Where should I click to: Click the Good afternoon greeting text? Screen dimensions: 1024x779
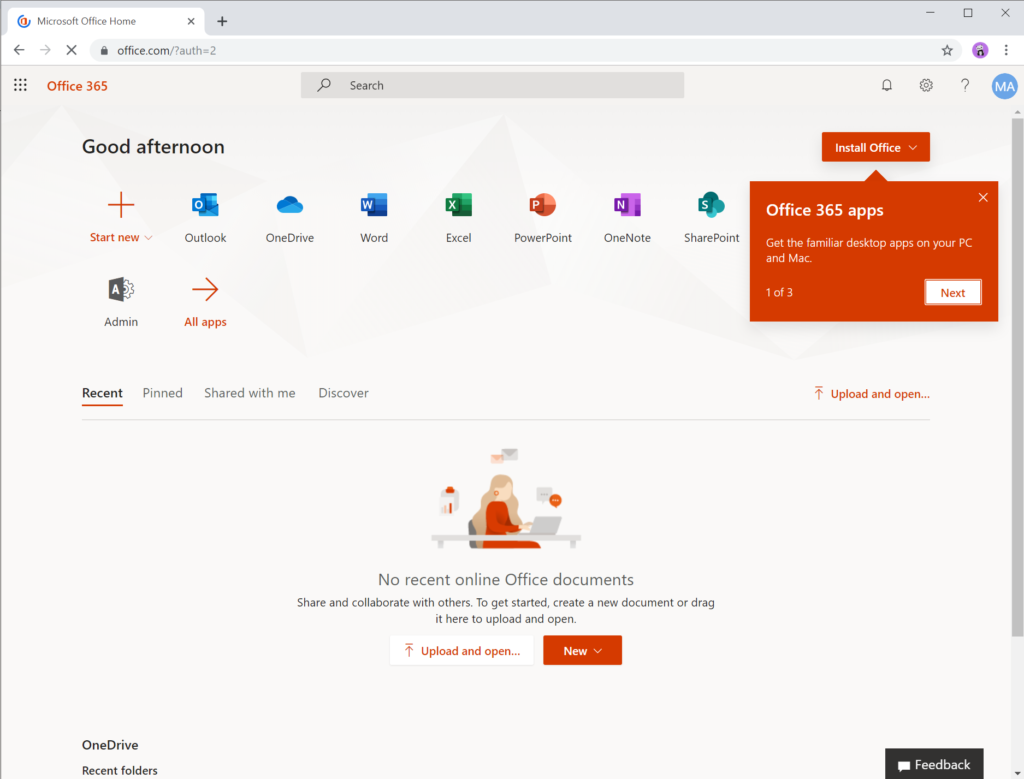[x=153, y=147]
